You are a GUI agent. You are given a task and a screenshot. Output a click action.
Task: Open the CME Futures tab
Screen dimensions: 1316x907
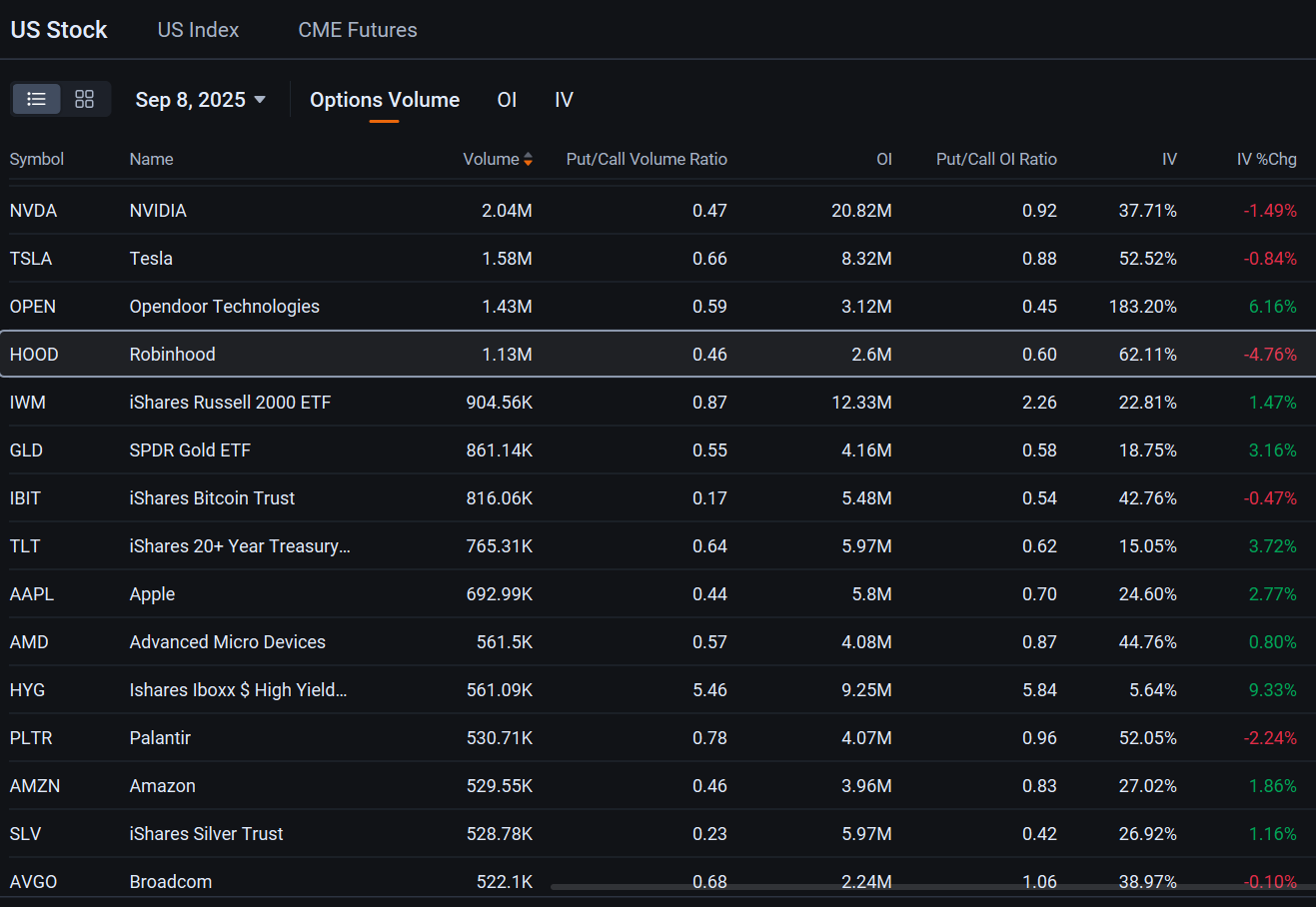[x=358, y=30]
